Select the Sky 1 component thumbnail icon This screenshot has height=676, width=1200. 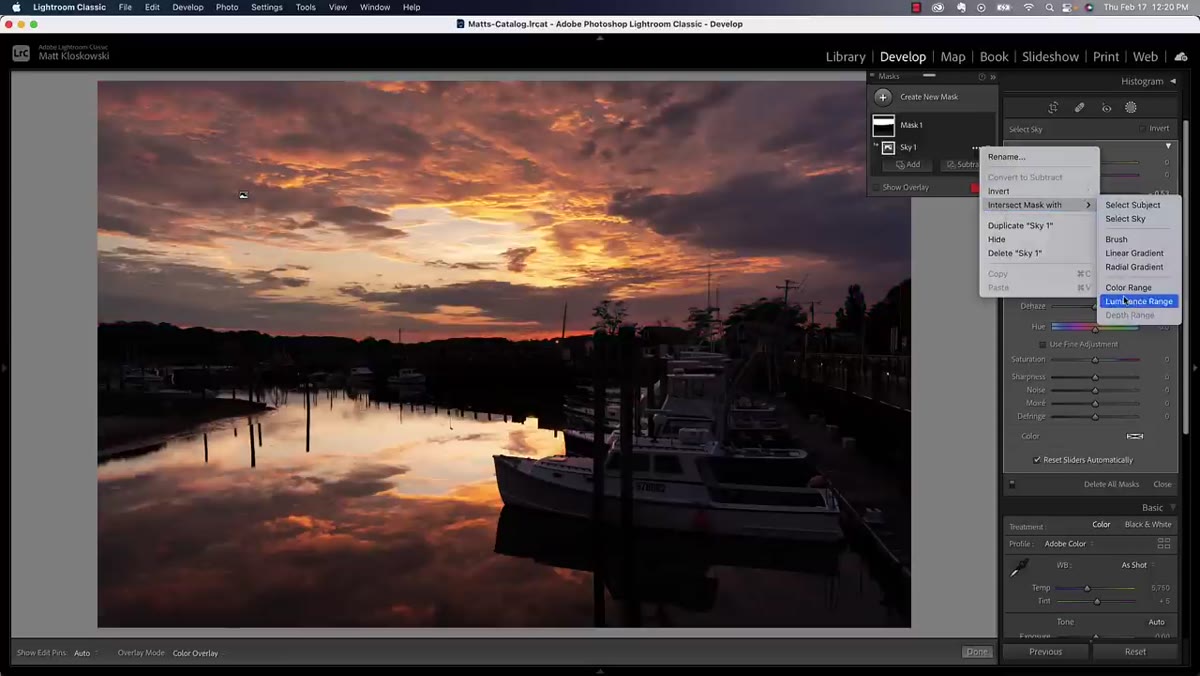coord(888,147)
